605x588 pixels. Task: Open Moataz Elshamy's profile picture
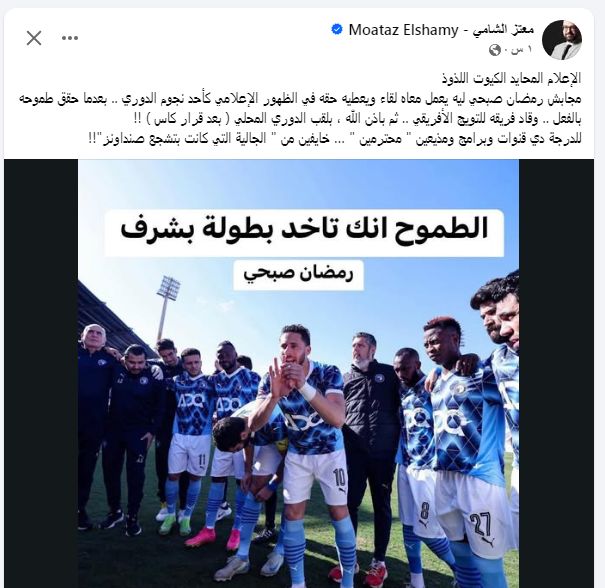pyautogui.click(x=562, y=40)
